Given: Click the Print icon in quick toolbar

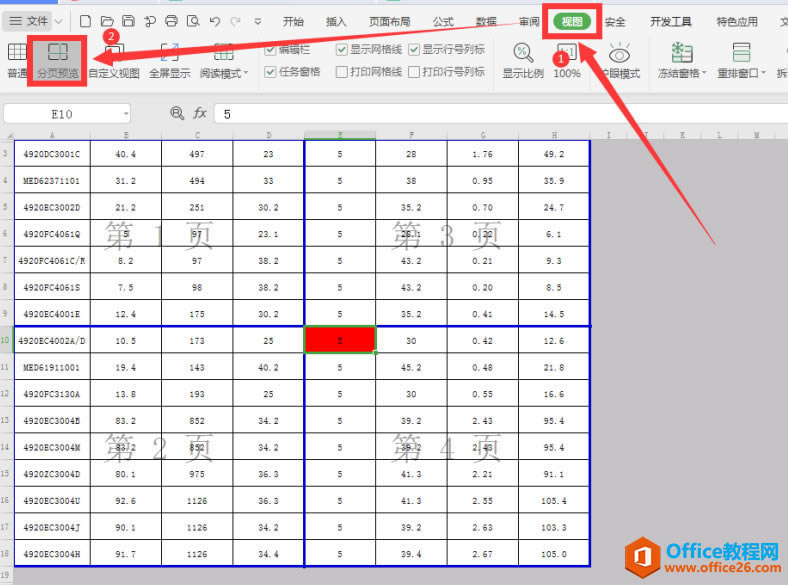Looking at the screenshot, I should [x=171, y=21].
